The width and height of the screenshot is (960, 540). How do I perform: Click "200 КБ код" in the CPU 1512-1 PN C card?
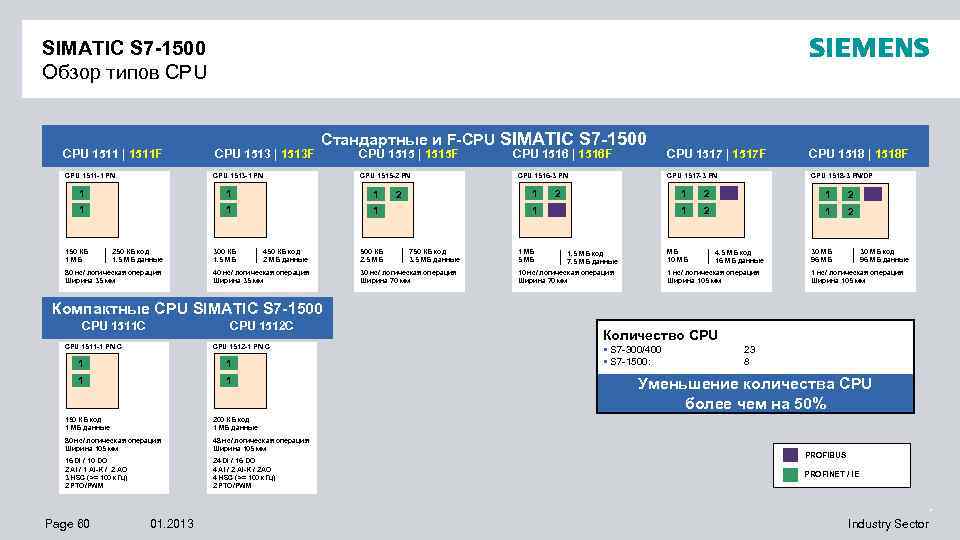231,419
